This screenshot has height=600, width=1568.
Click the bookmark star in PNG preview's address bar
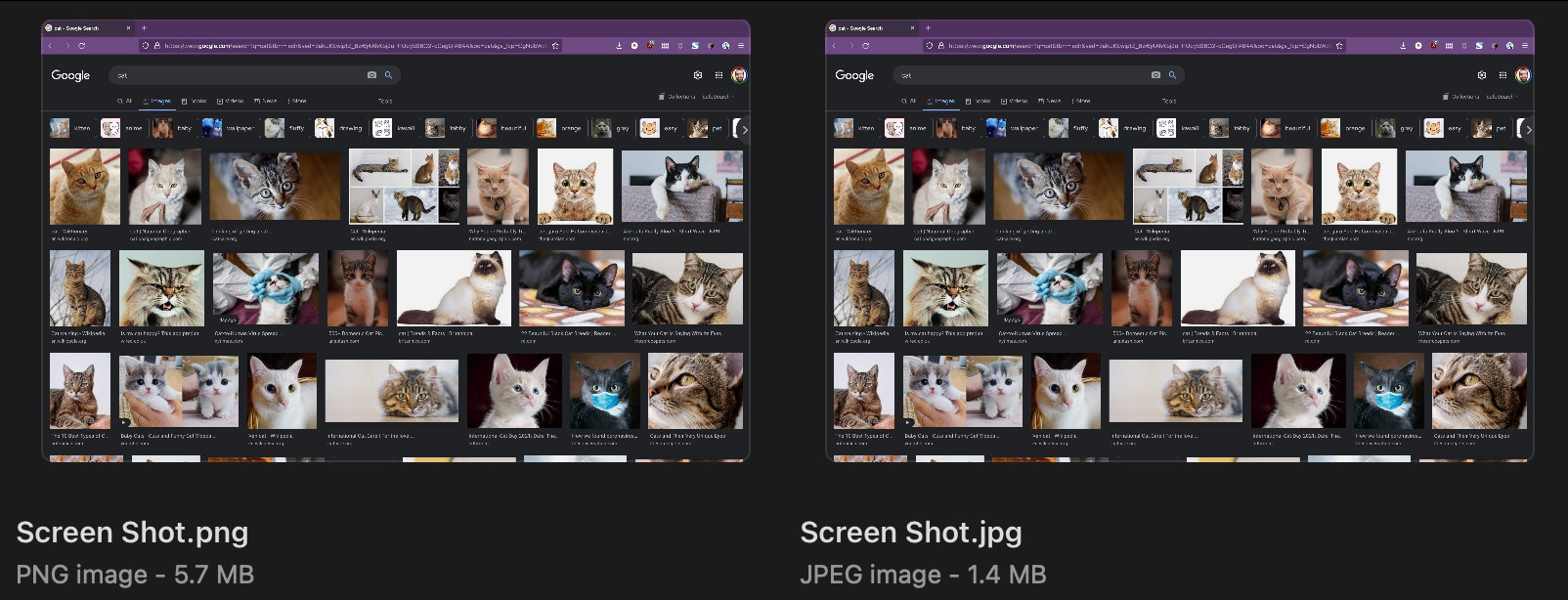pyautogui.click(x=555, y=46)
